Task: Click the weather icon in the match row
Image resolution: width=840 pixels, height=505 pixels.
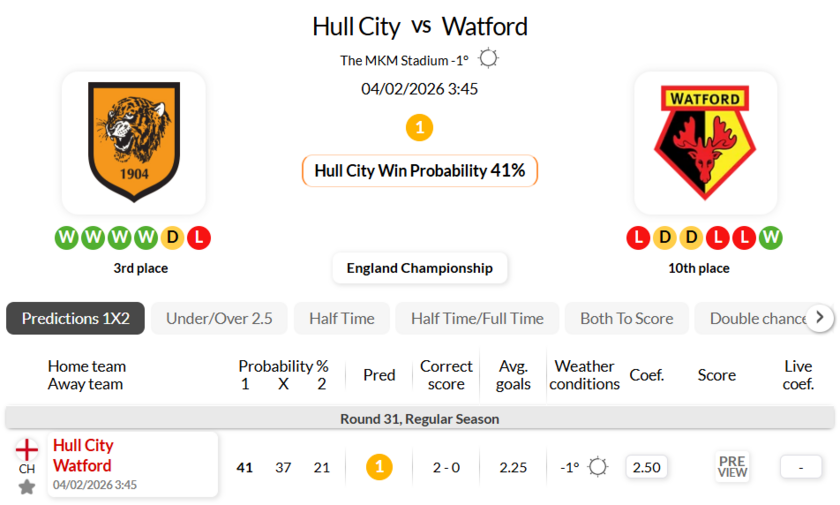Action: 598,467
